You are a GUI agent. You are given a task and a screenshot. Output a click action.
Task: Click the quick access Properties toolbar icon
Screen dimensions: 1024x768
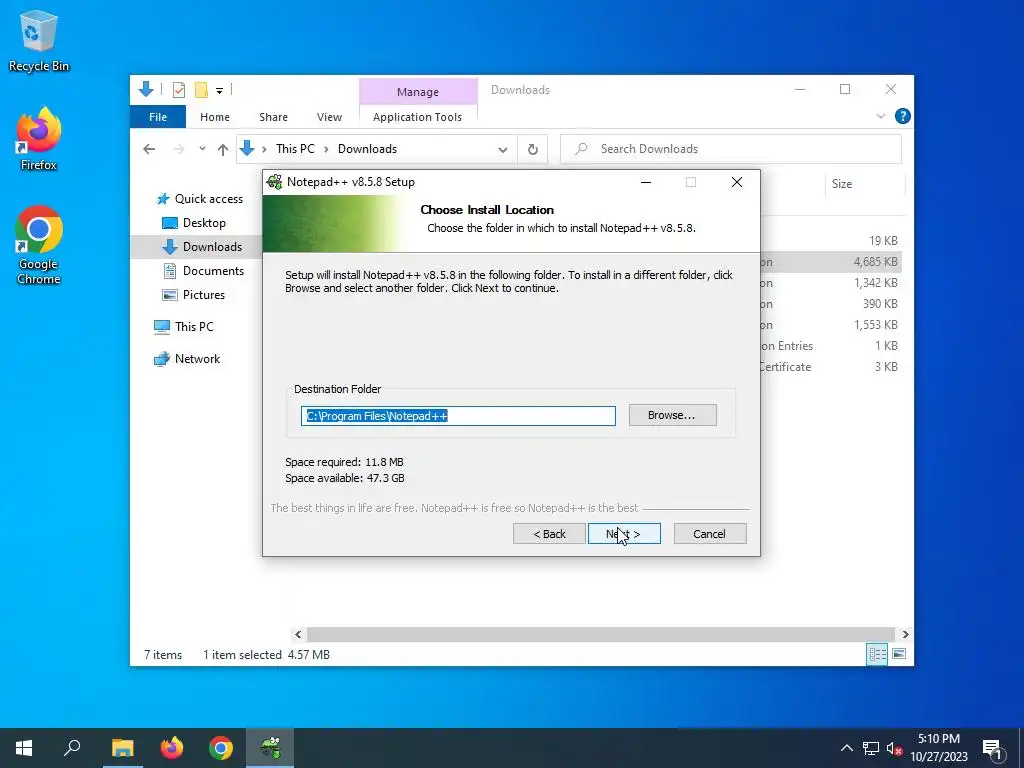[178, 90]
